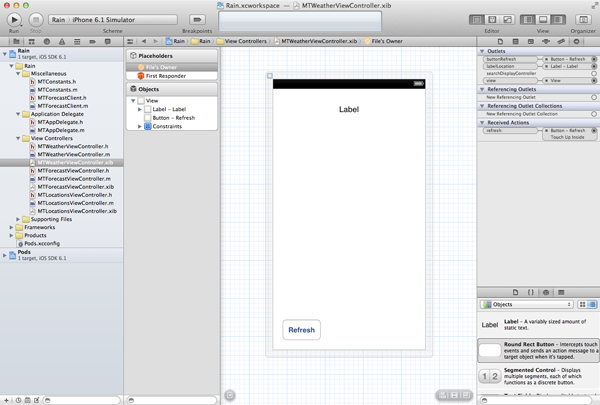Screen dimensions: 600x405
Task: Toggle the document outline button below canvas
Action: (x=230, y=395)
